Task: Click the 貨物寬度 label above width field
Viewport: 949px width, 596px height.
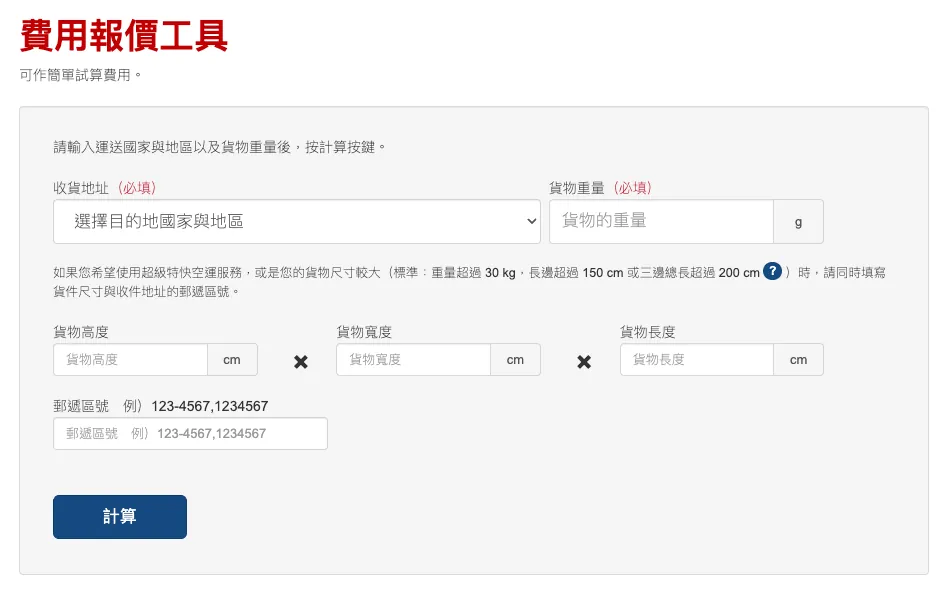Action: [364, 332]
